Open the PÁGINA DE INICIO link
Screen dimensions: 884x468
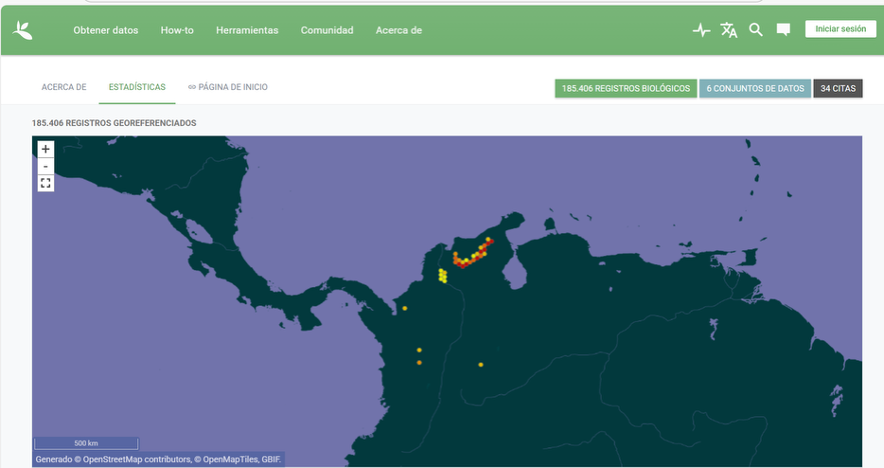click(228, 87)
